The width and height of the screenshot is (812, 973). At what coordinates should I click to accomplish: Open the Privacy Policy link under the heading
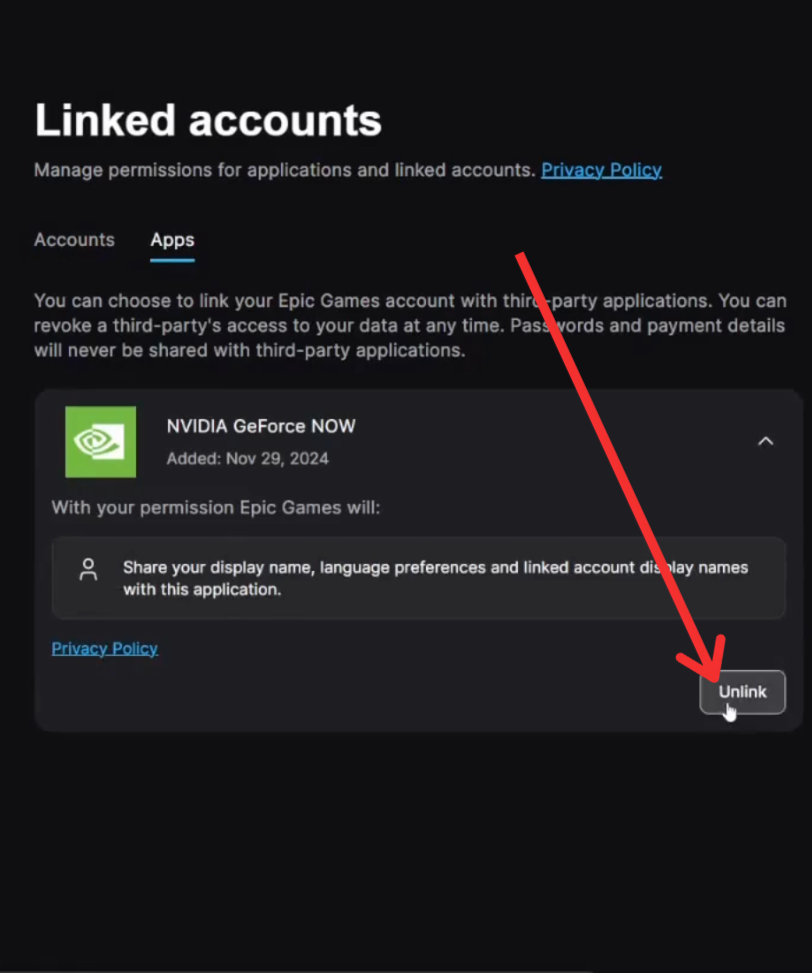(601, 170)
